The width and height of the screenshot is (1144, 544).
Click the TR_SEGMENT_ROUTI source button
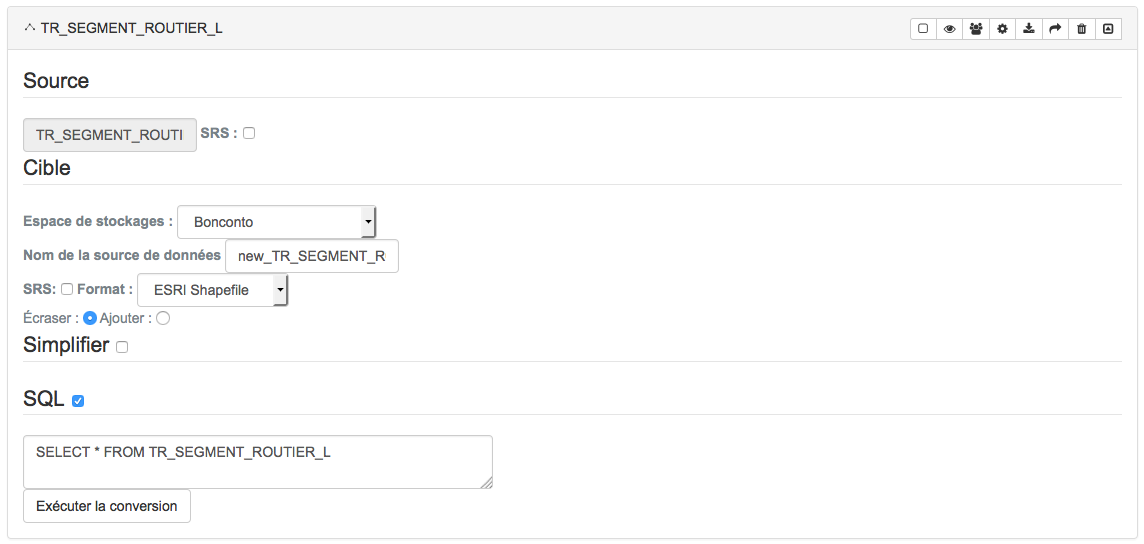[x=110, y=135]
